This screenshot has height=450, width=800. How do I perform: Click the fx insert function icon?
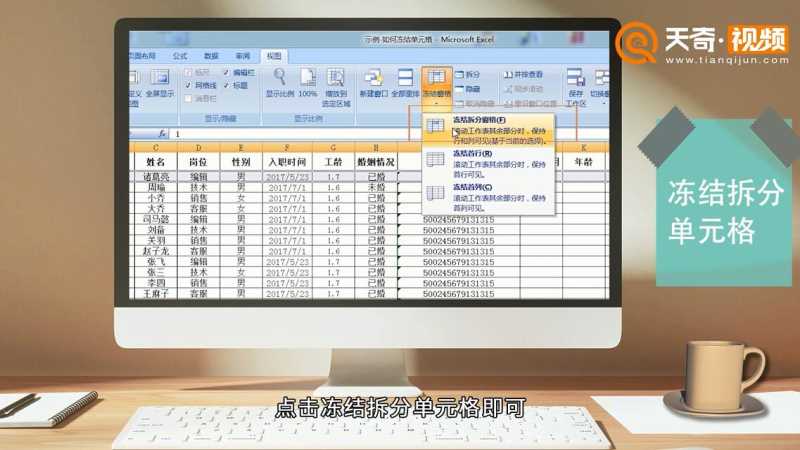[x=162, y=134]
